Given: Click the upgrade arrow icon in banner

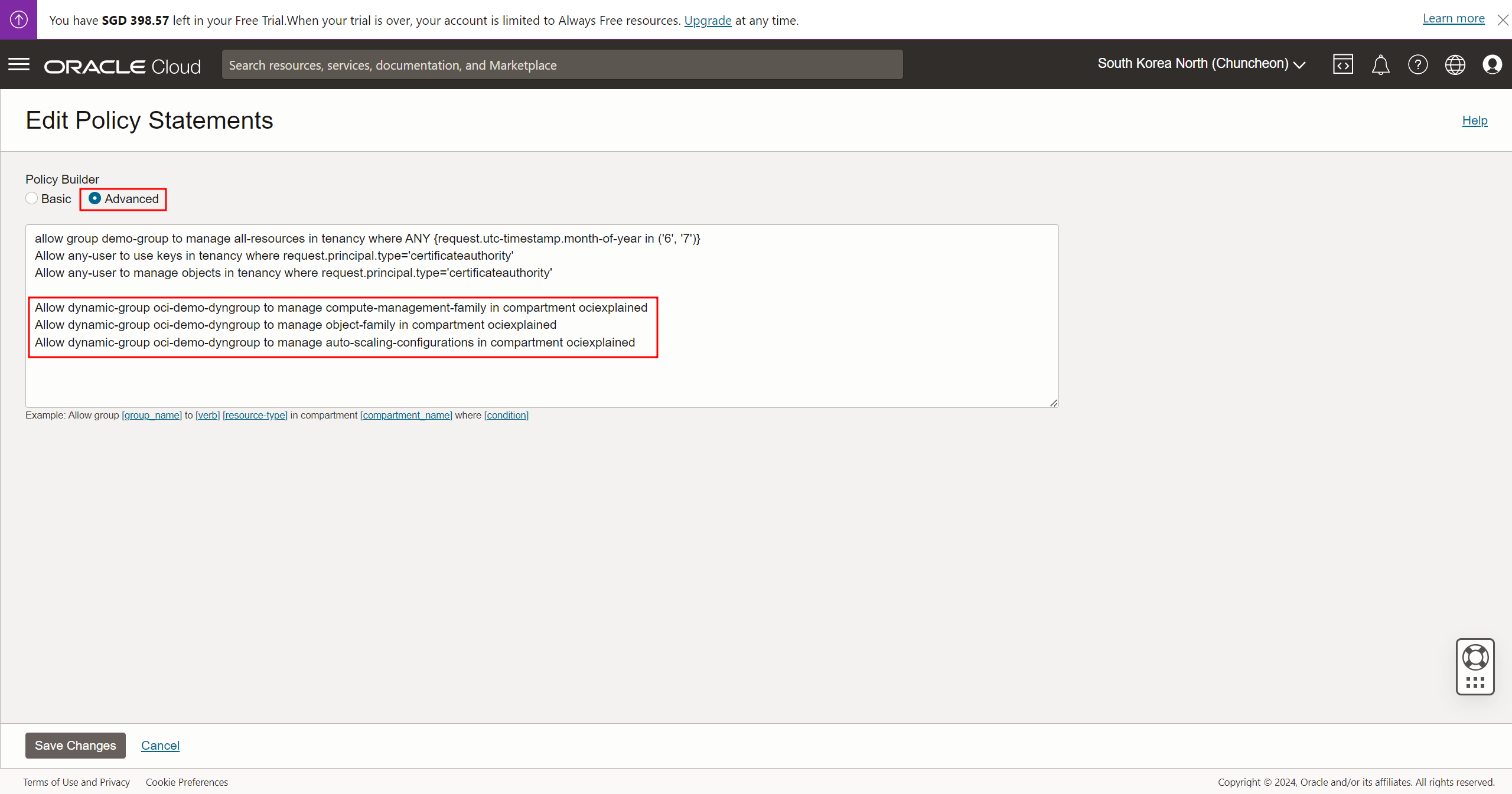Looking at the screenshot, I should point(18,19).
